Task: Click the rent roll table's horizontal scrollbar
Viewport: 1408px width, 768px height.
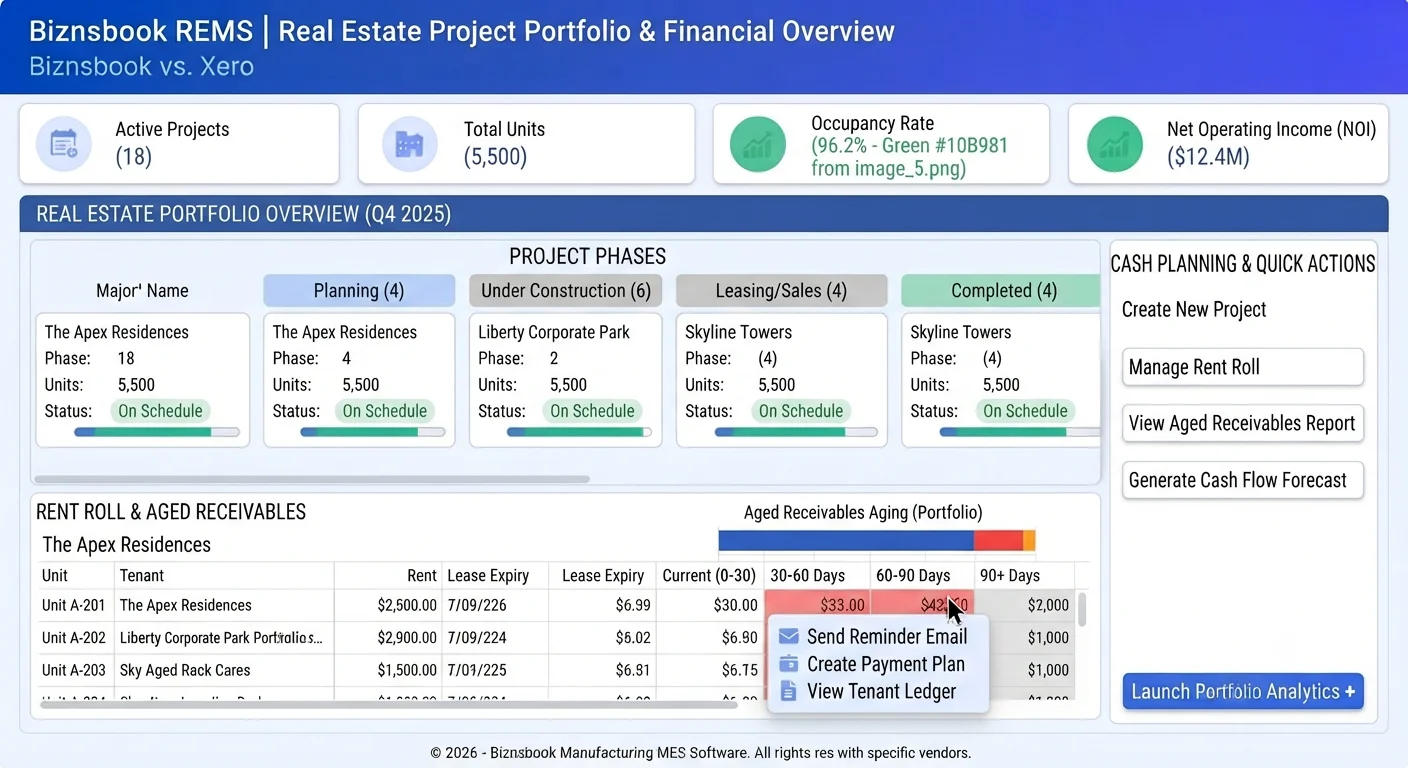Action: (388, 704)
